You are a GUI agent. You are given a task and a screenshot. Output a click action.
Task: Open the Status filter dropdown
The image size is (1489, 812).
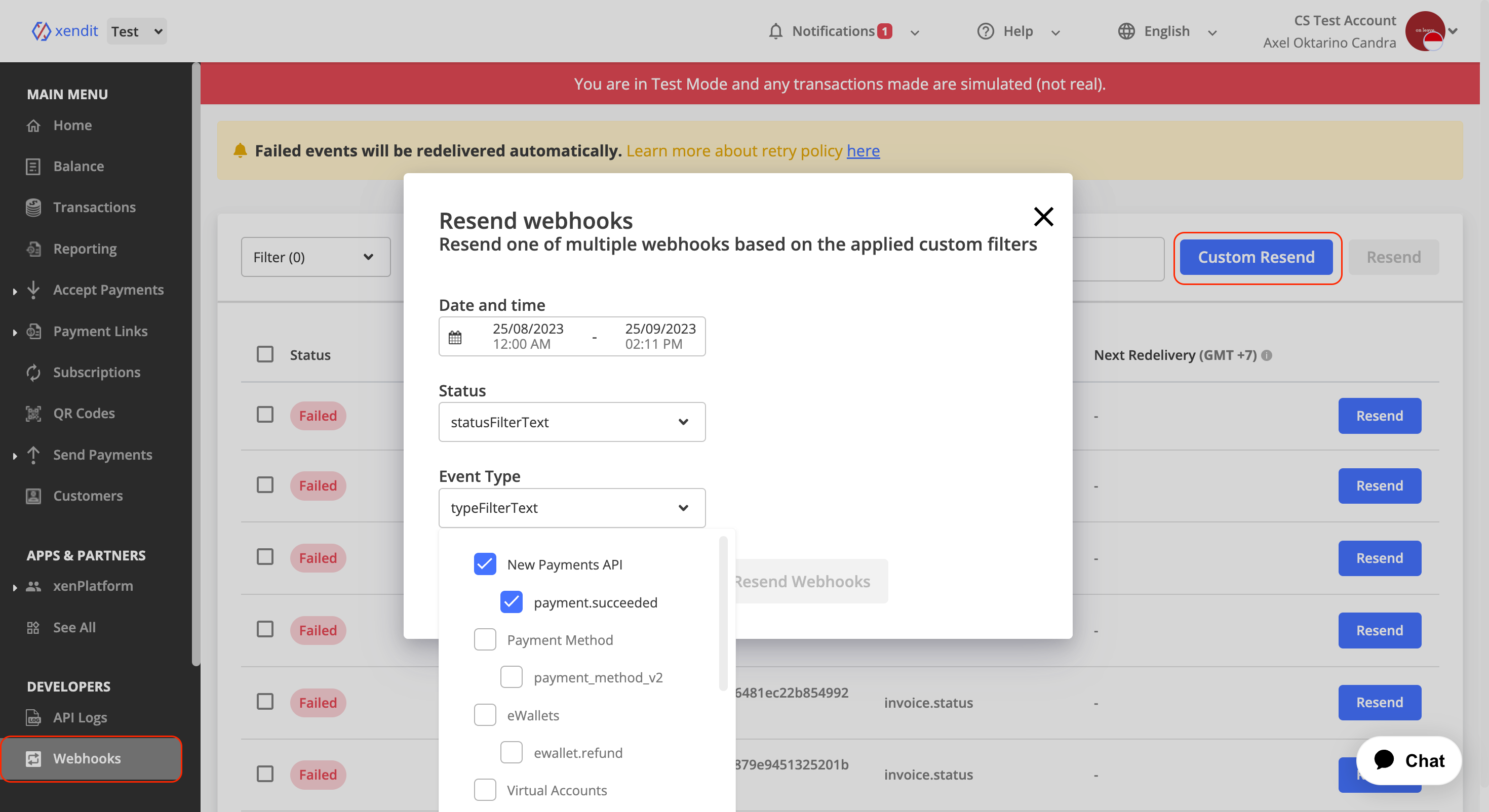point(571,422)
